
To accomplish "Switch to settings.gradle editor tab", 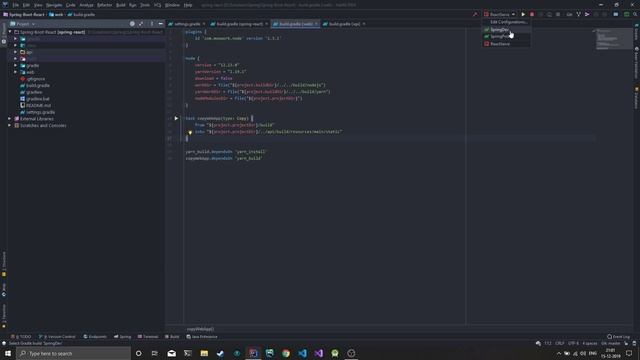I will click(x=187, y=24).
